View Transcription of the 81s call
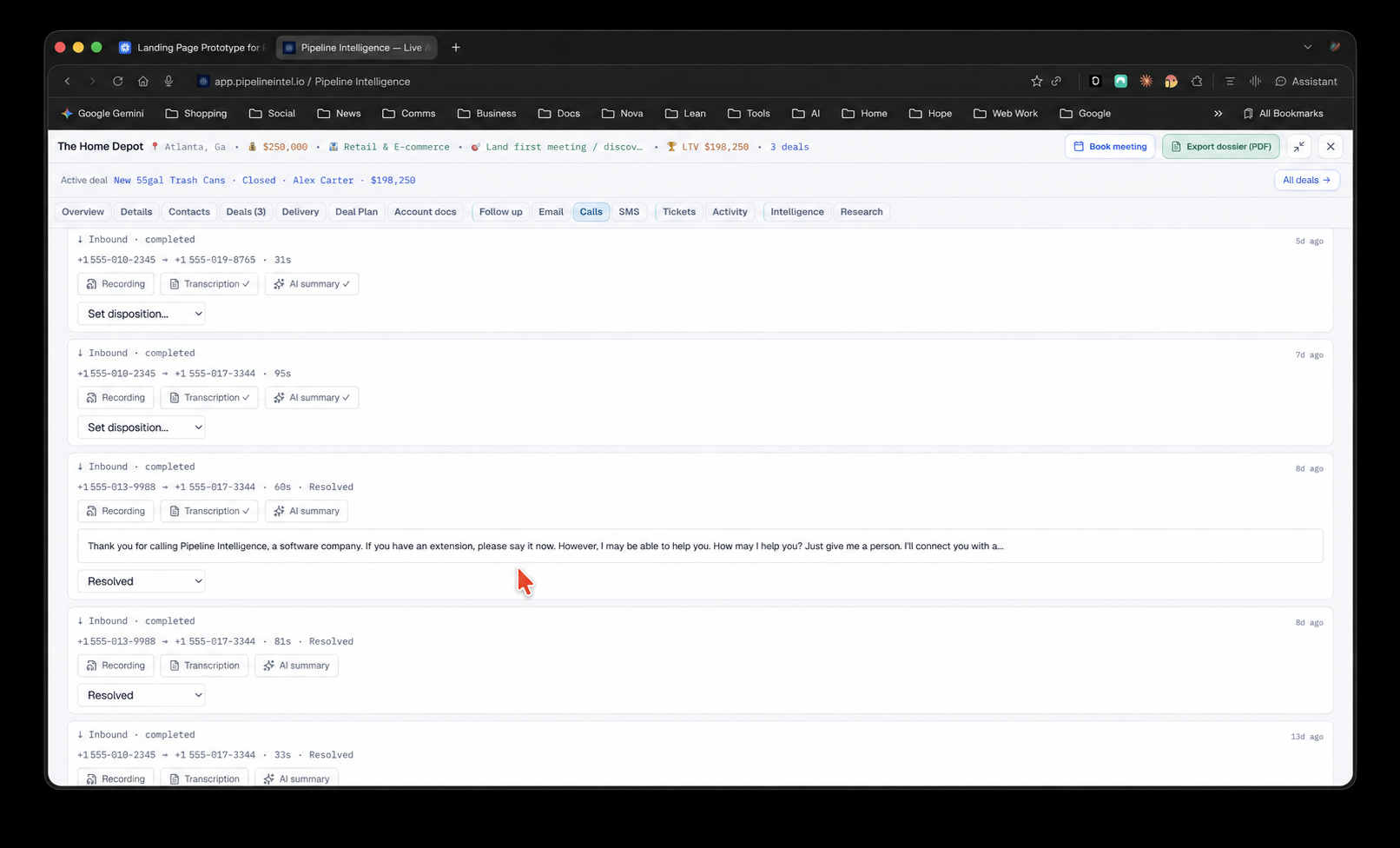1400x848 pixels. [204, 666]
